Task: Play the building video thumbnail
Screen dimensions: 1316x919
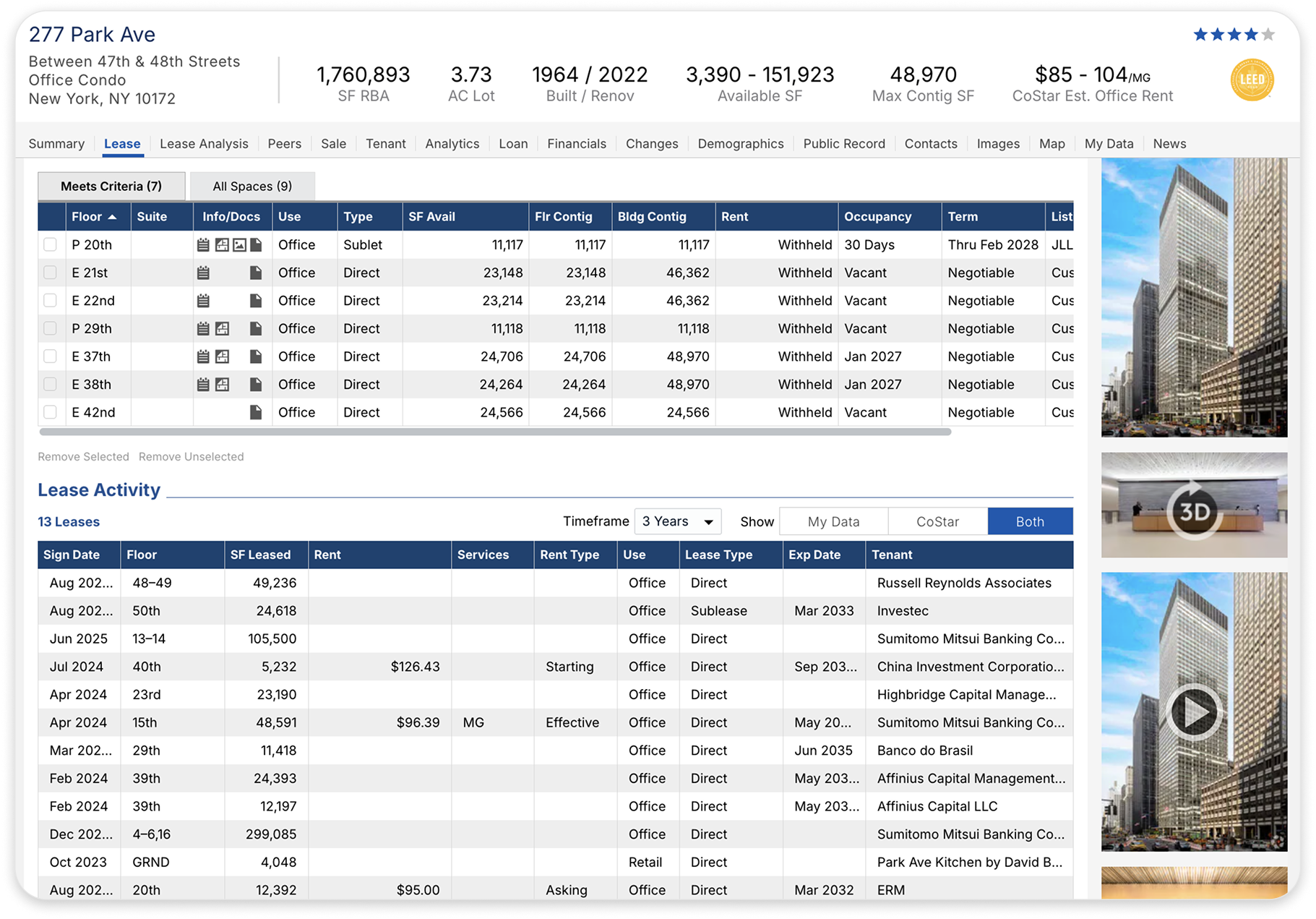Action: 1194,711
